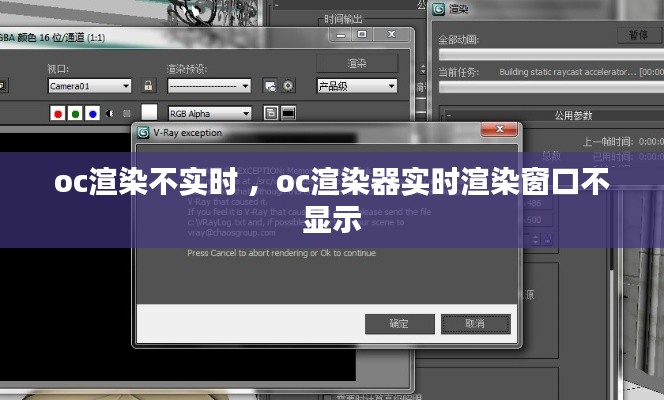Open the 渲染预设 dashed-line dropdown
Image resolution: width=664 pixels, height=400 pixels.
[x=209, y=86]
